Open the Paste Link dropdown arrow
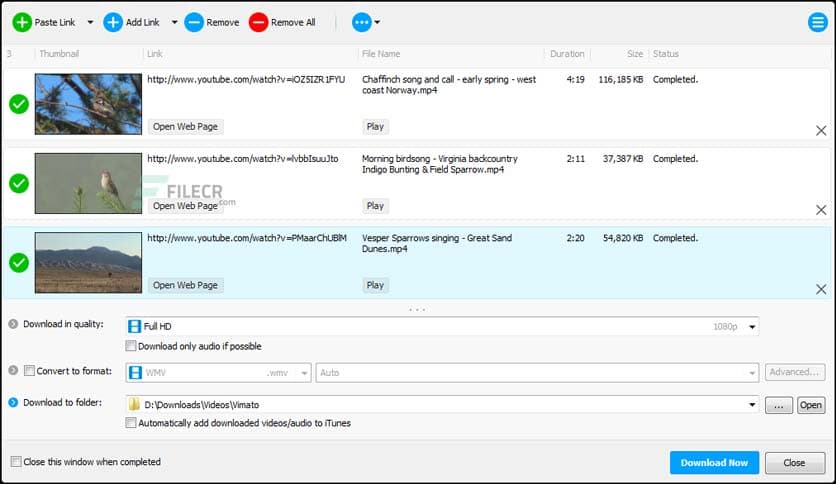This screenshot has width=836, height=484. pyautogui.click(x=90, y=22)
